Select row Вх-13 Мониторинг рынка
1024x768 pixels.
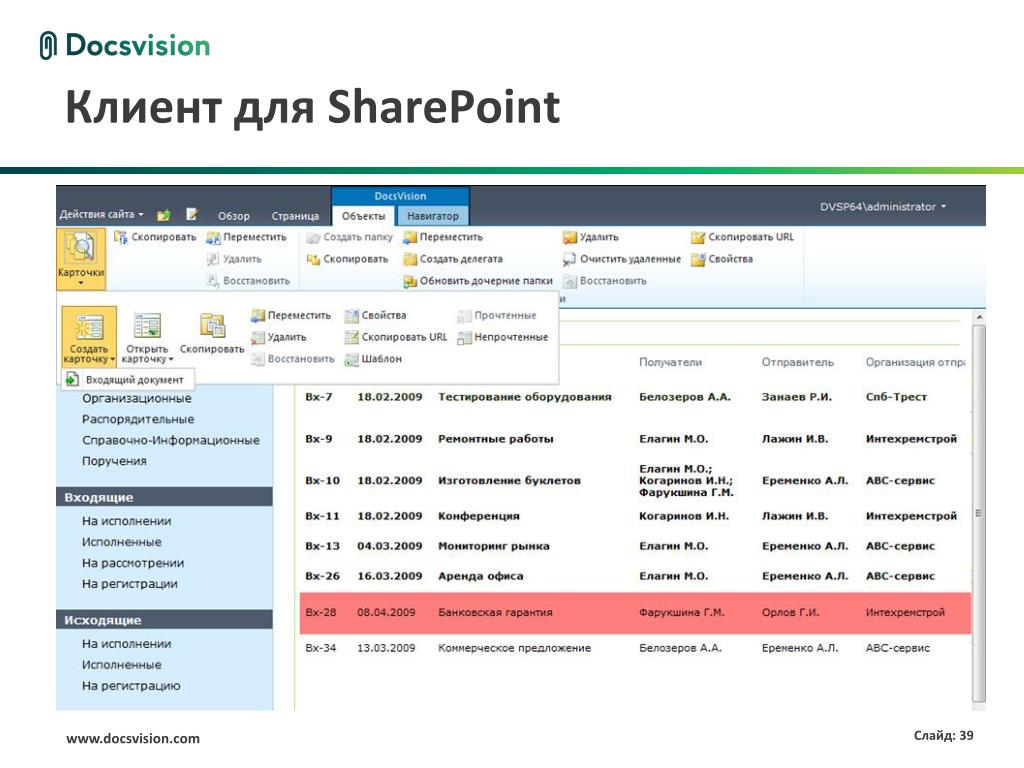635,546
